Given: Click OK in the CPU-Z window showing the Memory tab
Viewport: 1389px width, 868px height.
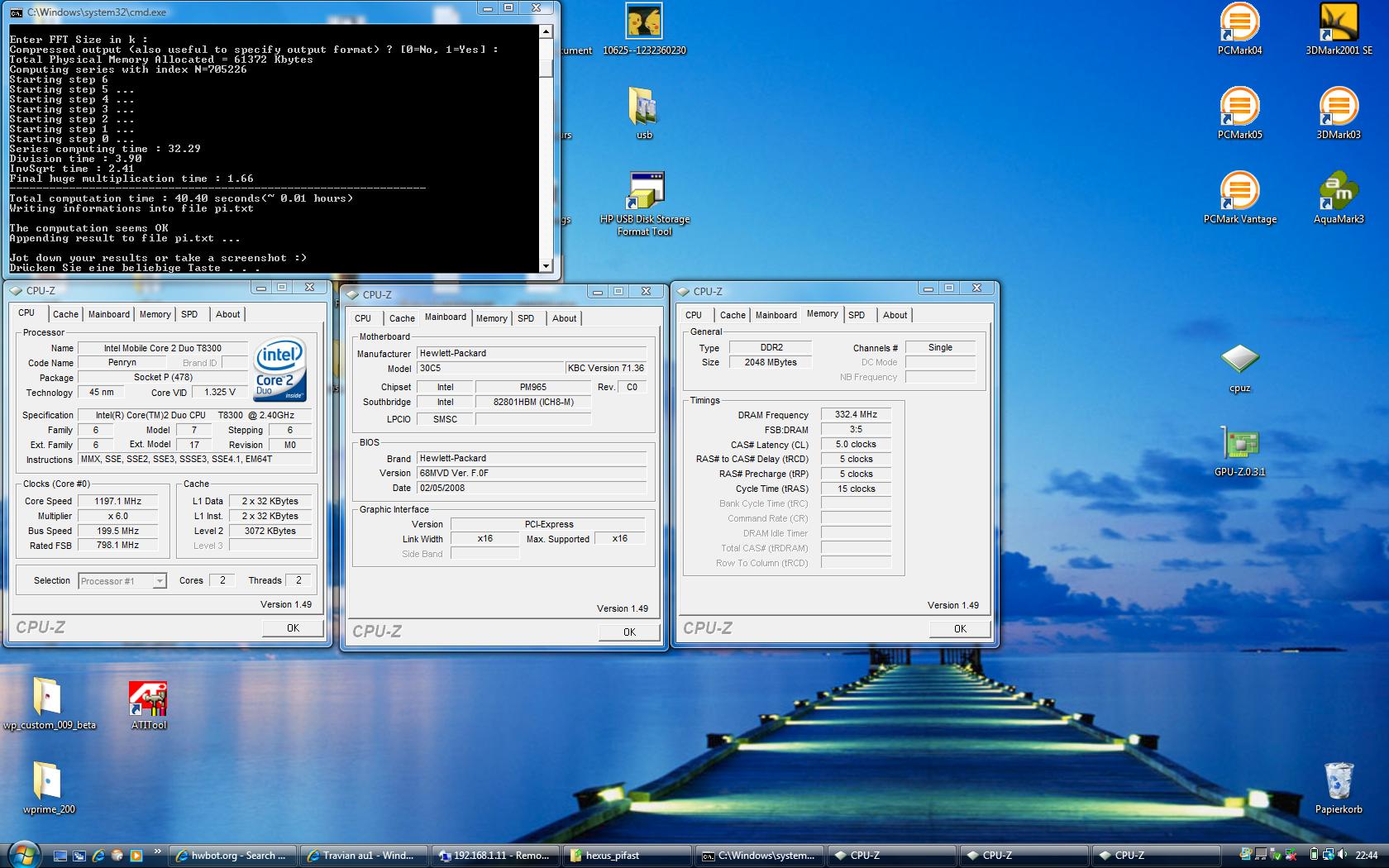Looking at the screenshot, I should [x=959, y=629].
